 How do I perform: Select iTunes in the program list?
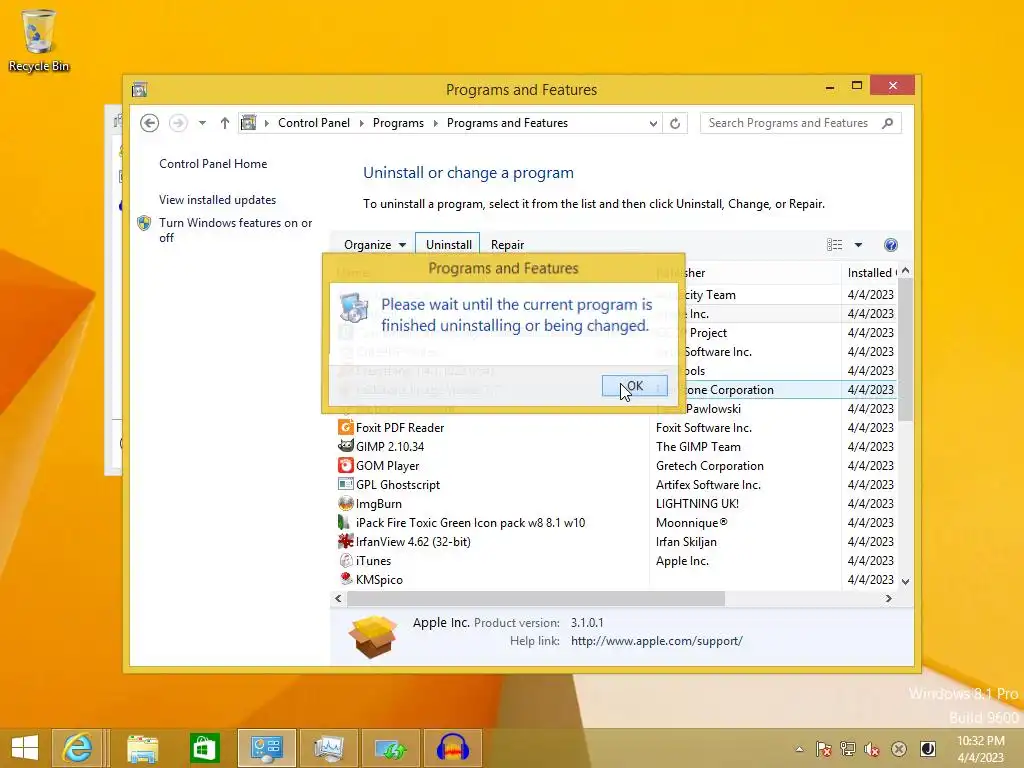[x=615, y=560]
